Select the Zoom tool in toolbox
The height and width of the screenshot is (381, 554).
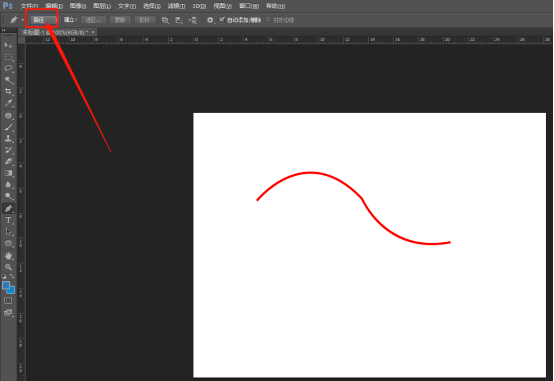(x=8, y=267)
